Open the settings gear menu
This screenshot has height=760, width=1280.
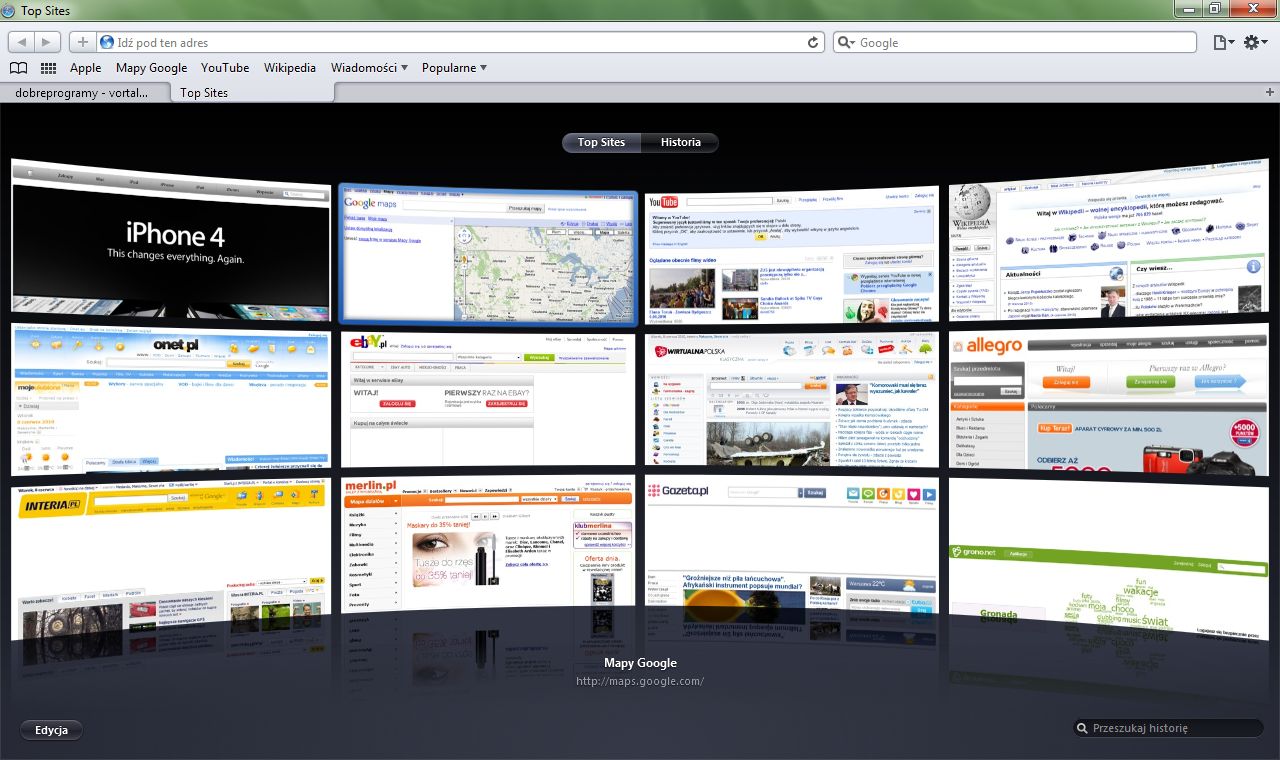click(x=1255, y=42)
